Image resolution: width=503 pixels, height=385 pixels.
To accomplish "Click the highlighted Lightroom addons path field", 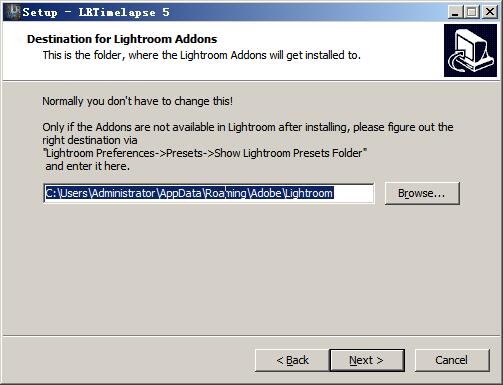I will point(209,193).
